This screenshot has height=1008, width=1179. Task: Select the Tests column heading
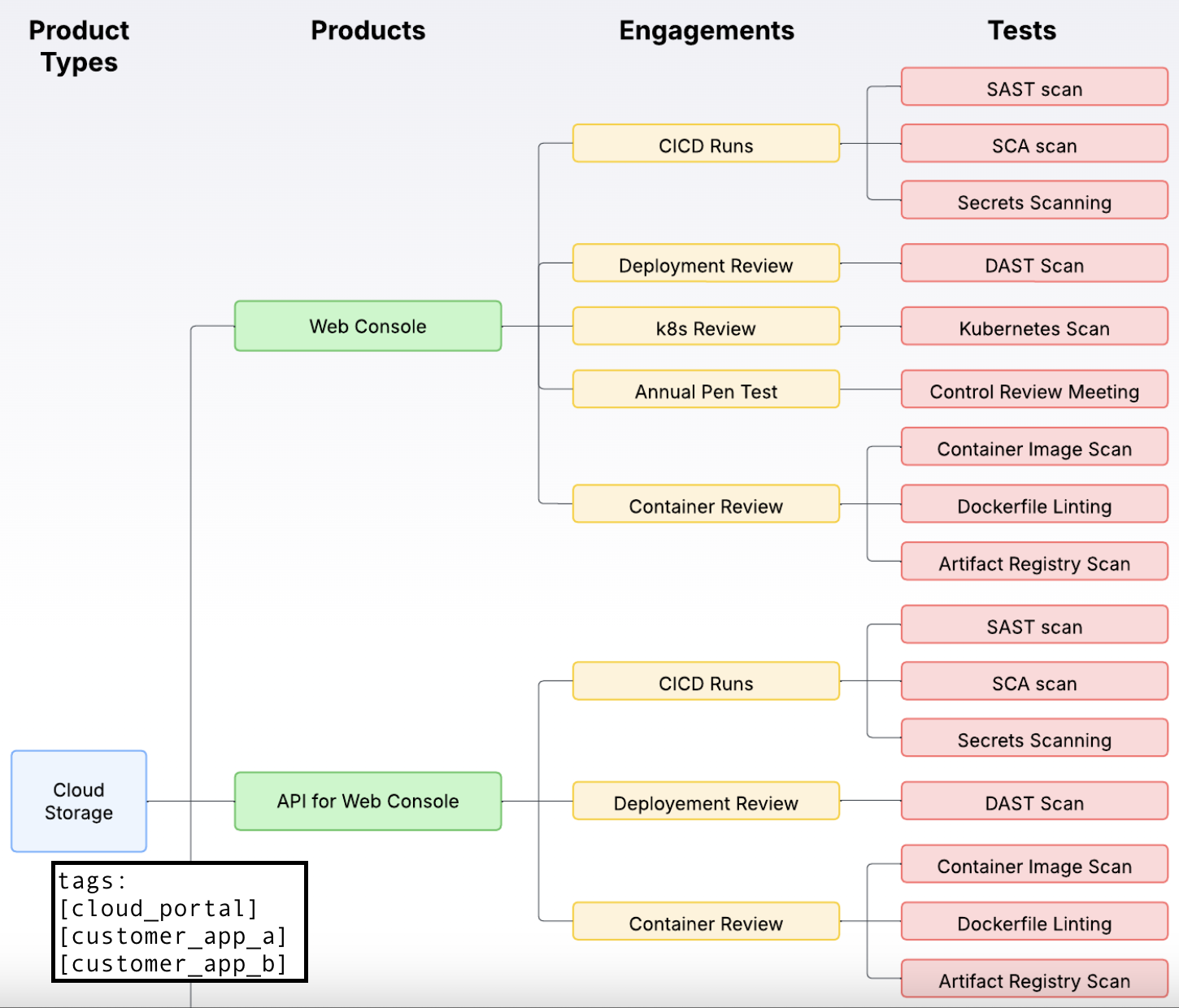pos(1021,30)
